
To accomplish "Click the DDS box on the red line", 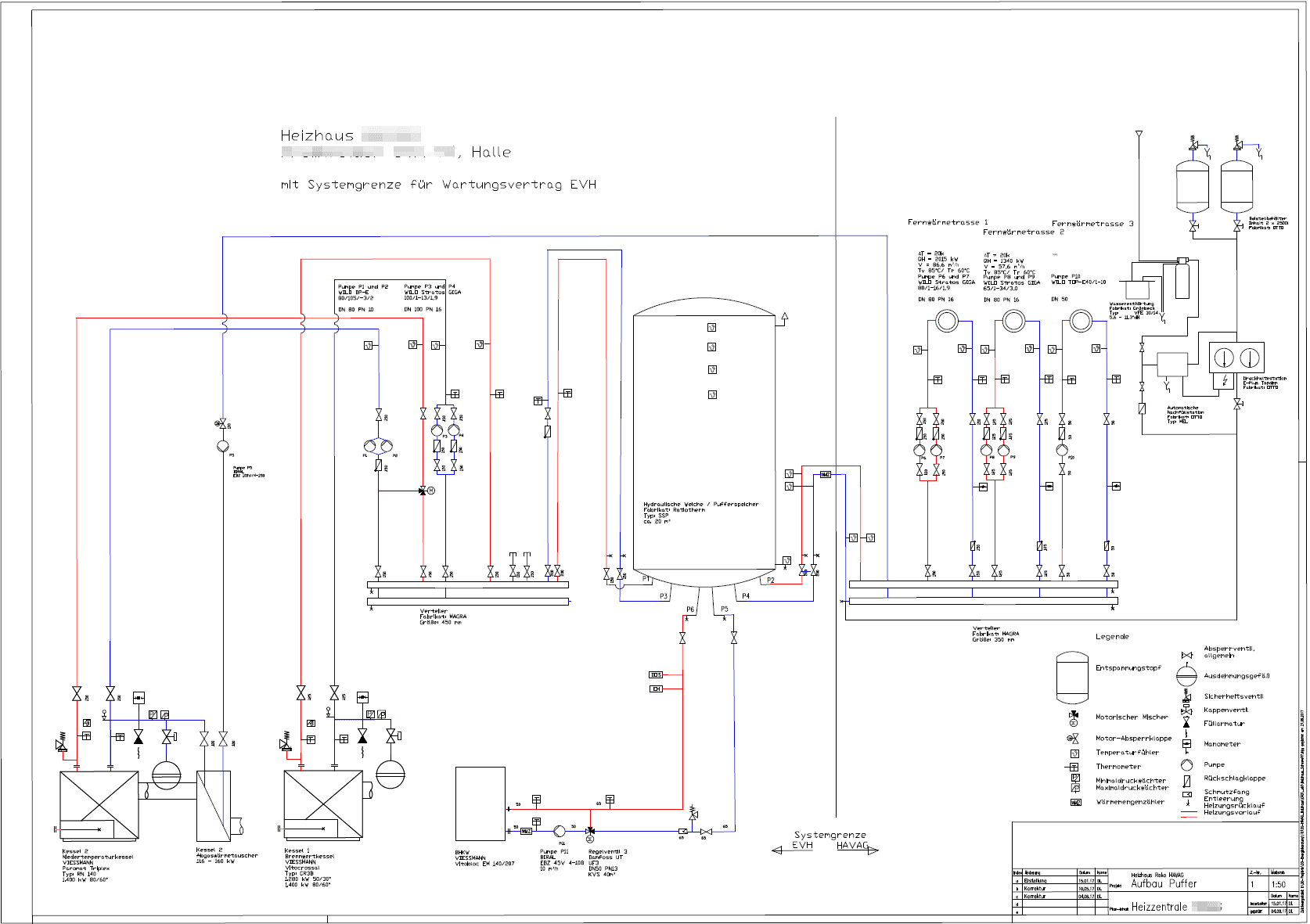I will [656, 674].
